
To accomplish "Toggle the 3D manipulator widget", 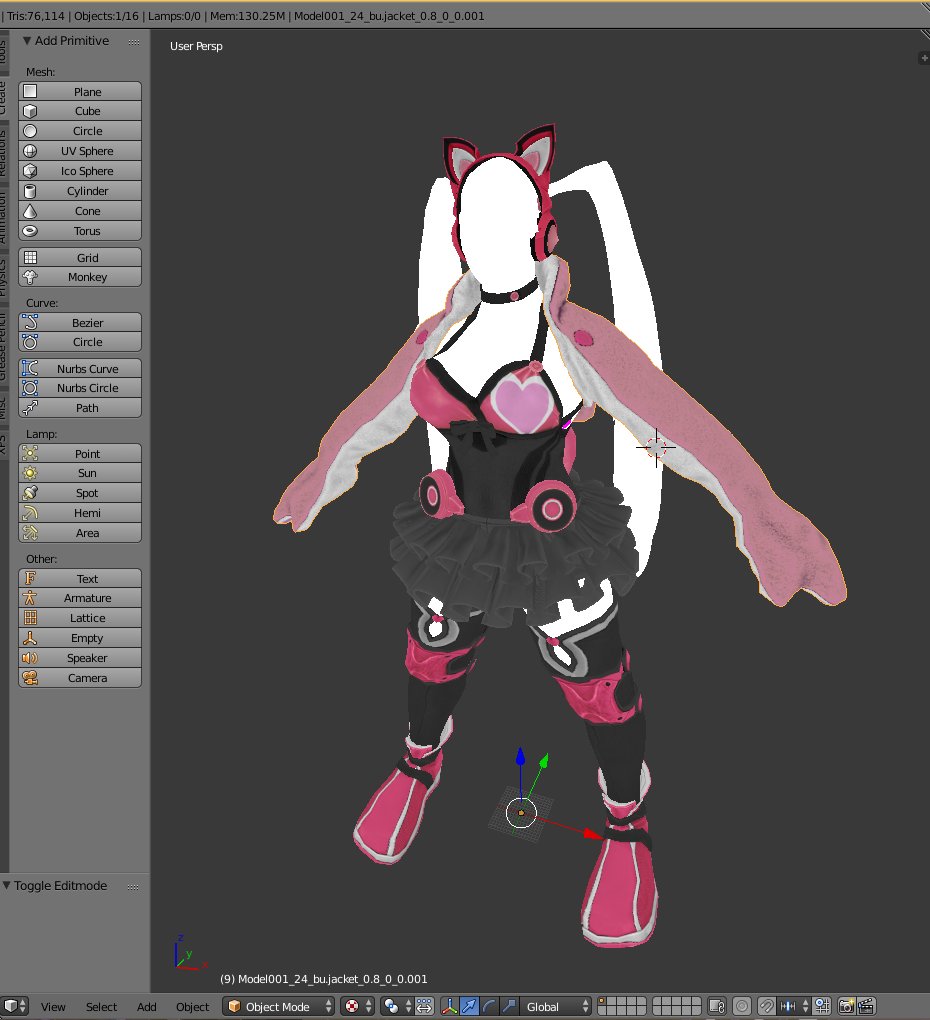I will (x=449, y=1006).
